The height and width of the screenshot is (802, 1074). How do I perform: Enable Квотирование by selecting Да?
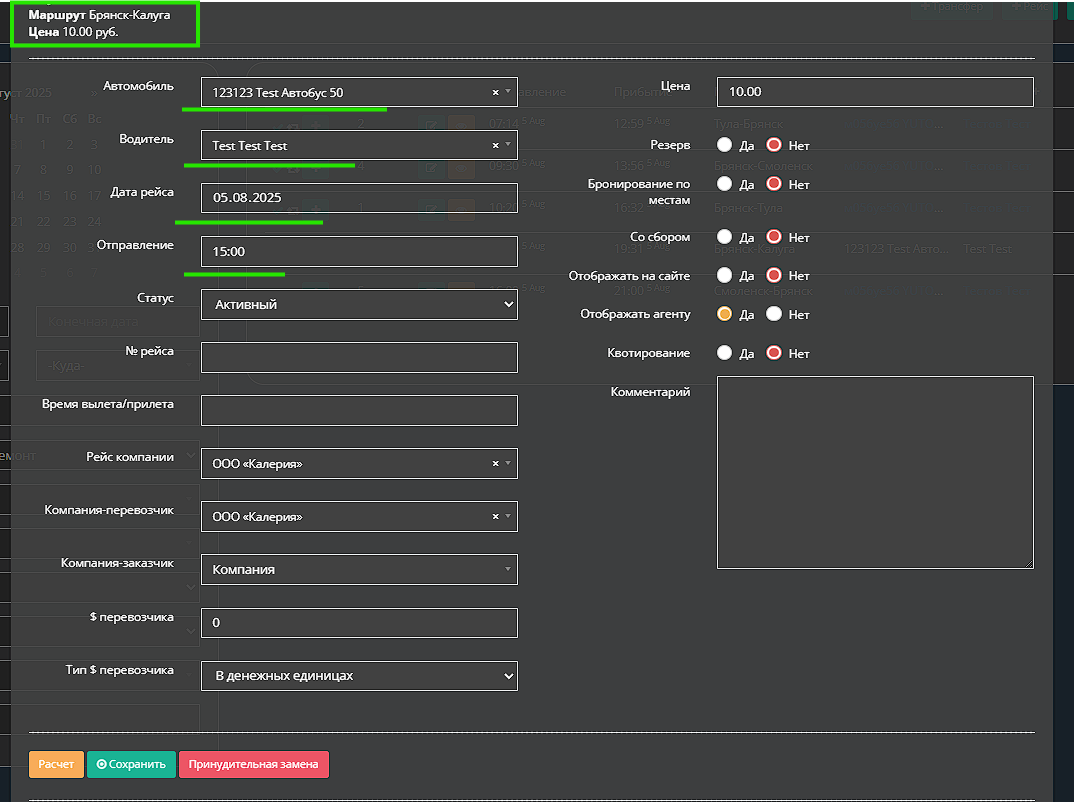tap(725, 353)
